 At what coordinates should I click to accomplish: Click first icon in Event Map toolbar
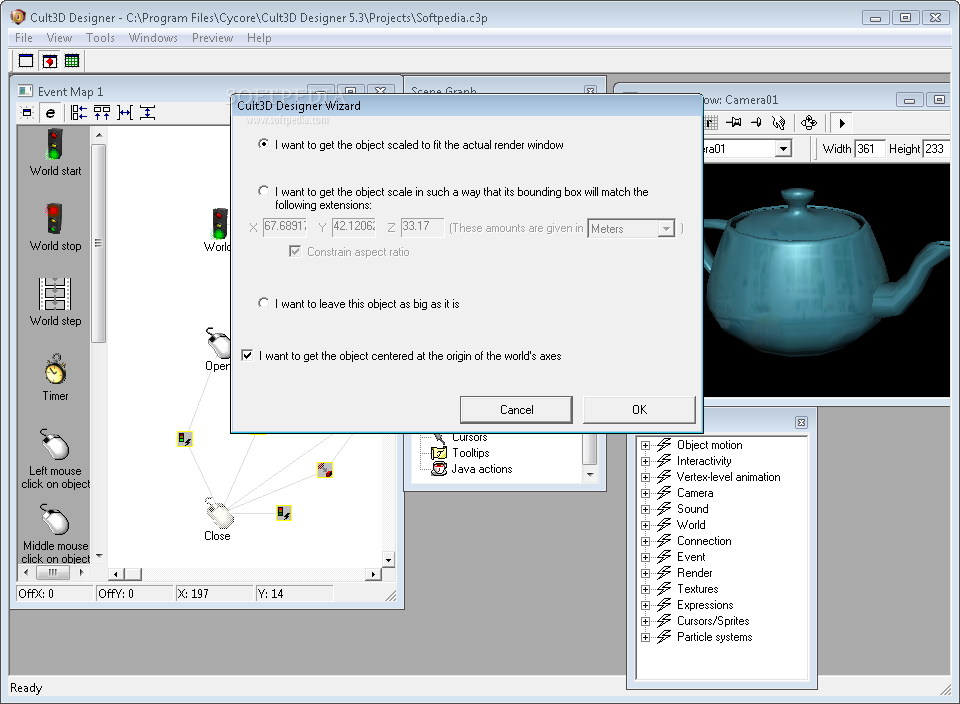pyautogui.click(x=27, y=113)
